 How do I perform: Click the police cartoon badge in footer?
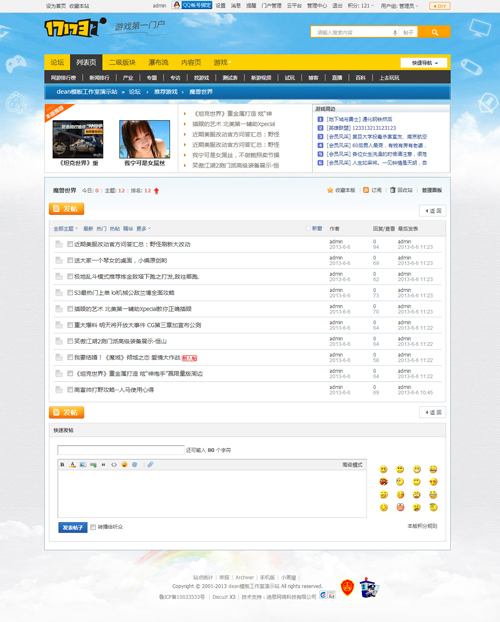(x=369, y=588)
